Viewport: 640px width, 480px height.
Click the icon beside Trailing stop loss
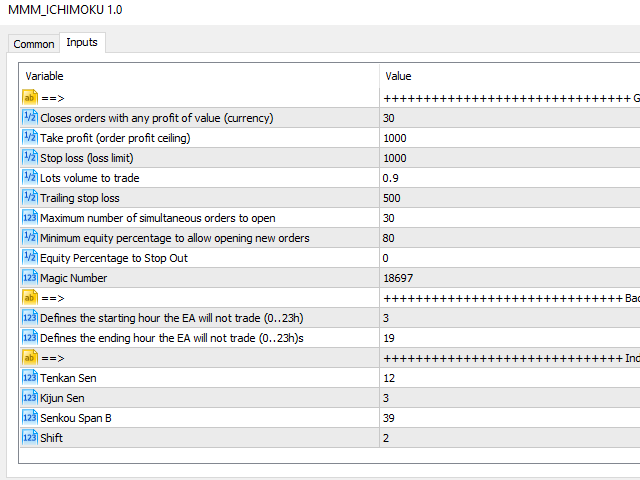[x=29, y=198]
